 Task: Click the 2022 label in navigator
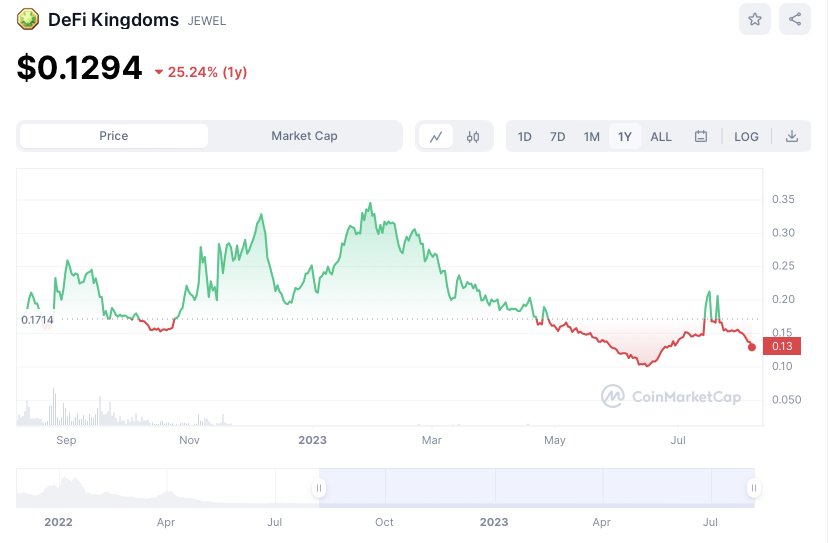pos(58,522)
